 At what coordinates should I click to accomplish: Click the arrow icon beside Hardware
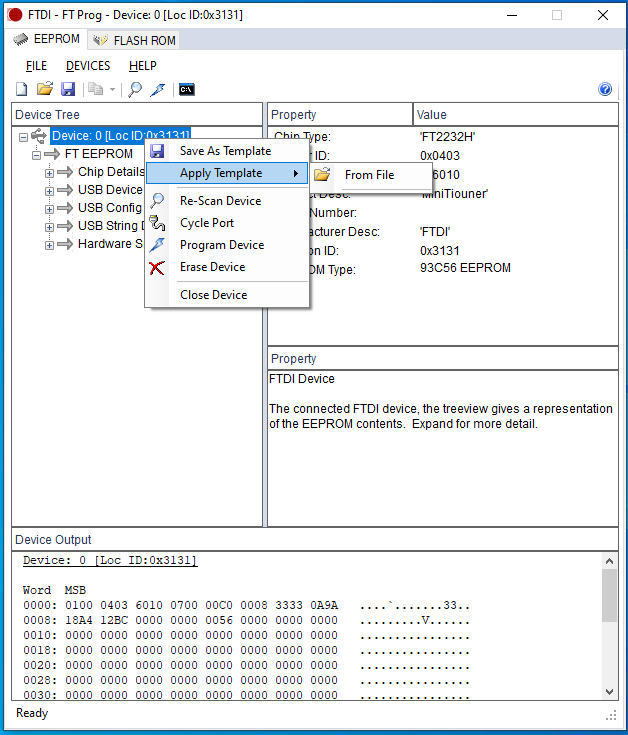65,244
